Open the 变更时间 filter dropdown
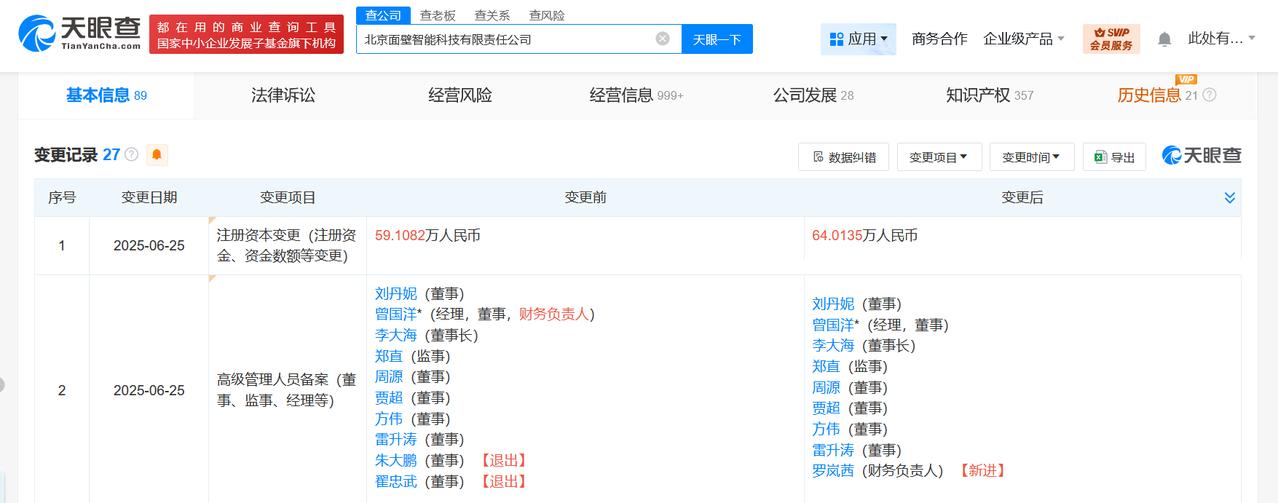 [1032, 157]
